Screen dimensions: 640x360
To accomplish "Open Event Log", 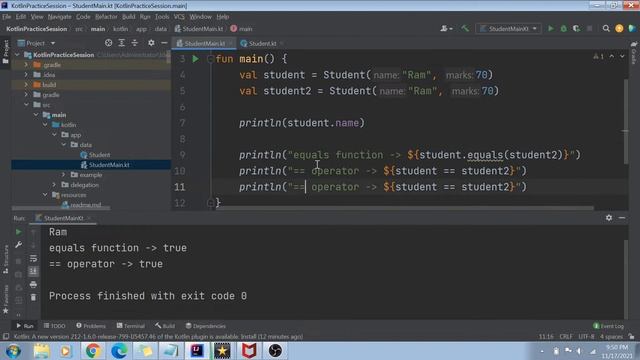I will pos(609,326).
